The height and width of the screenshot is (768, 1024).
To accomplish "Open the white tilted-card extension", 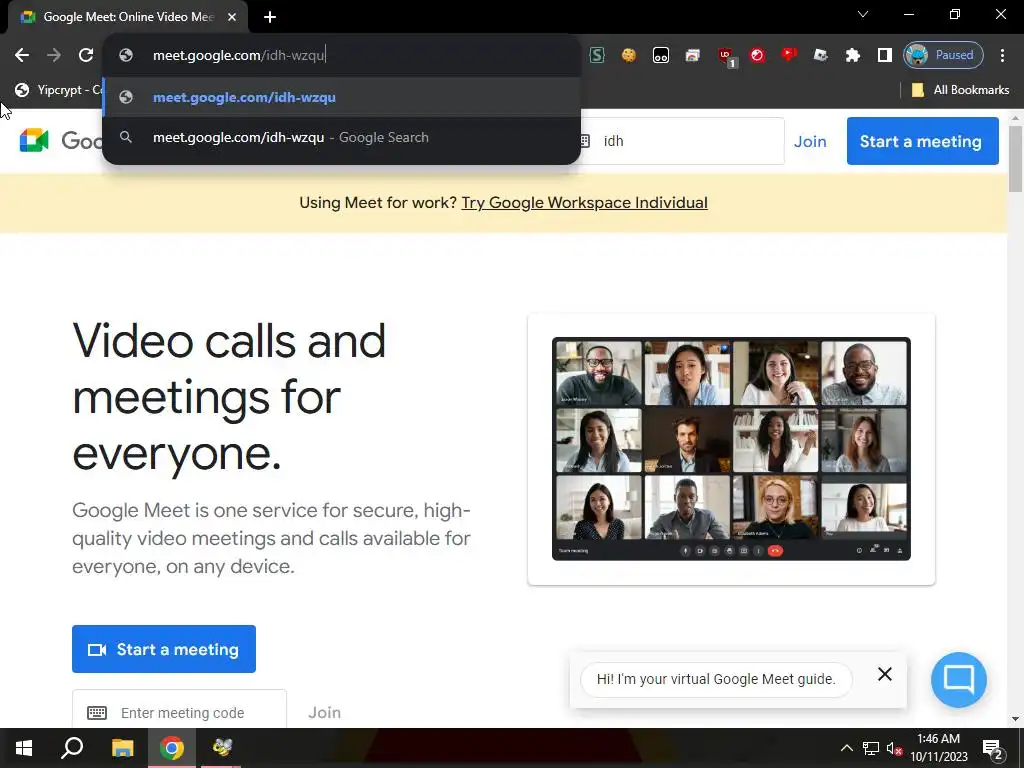I will pyautogui.click(x=820, y=55).
